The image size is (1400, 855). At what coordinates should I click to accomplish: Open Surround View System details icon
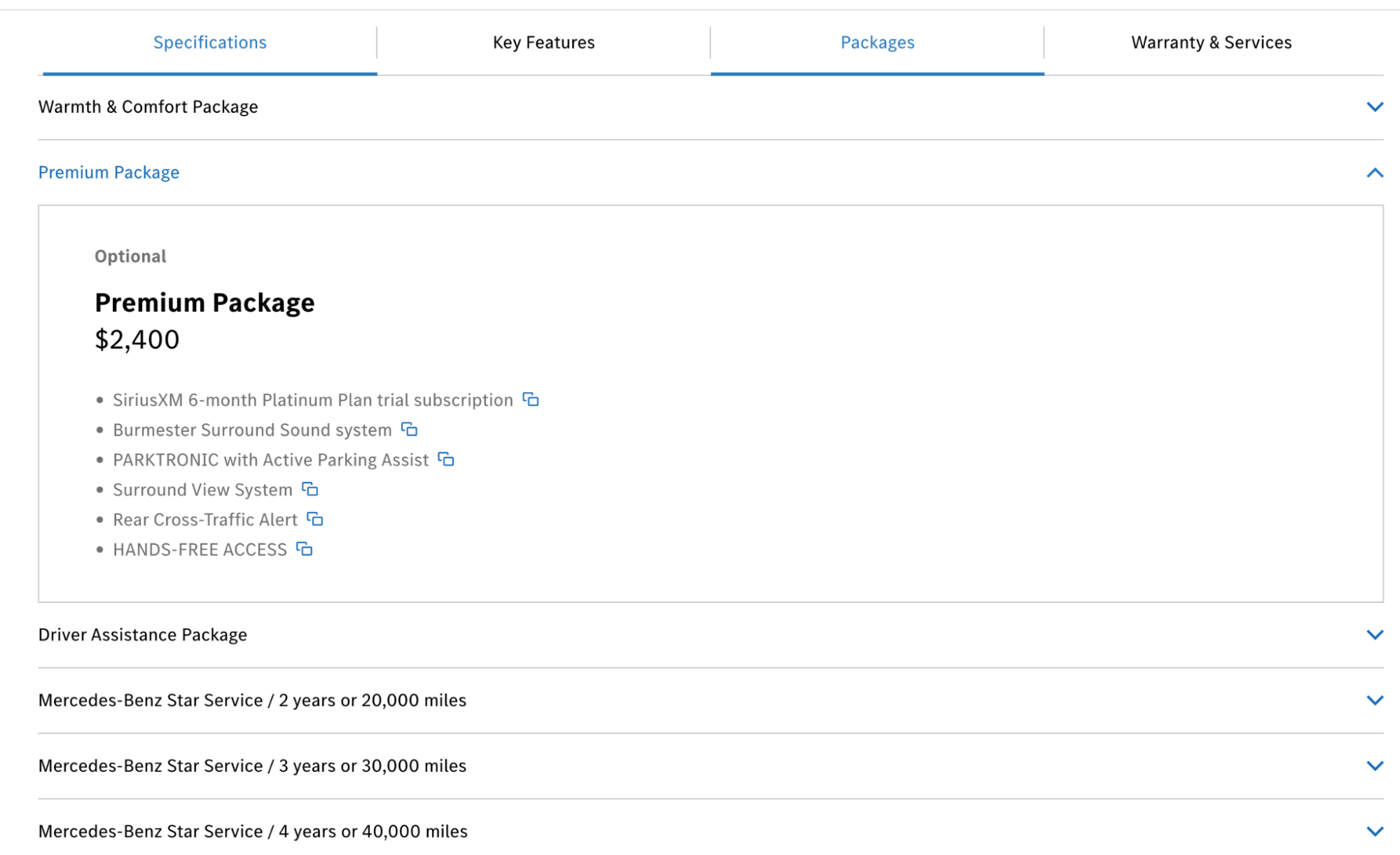[x=310, y=489]
